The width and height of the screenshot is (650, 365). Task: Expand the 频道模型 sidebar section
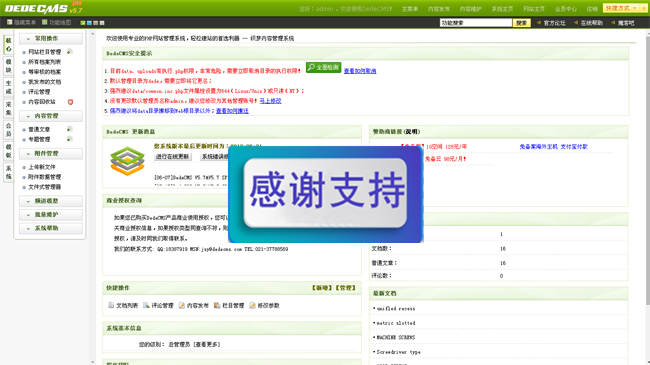click(51, 201)
